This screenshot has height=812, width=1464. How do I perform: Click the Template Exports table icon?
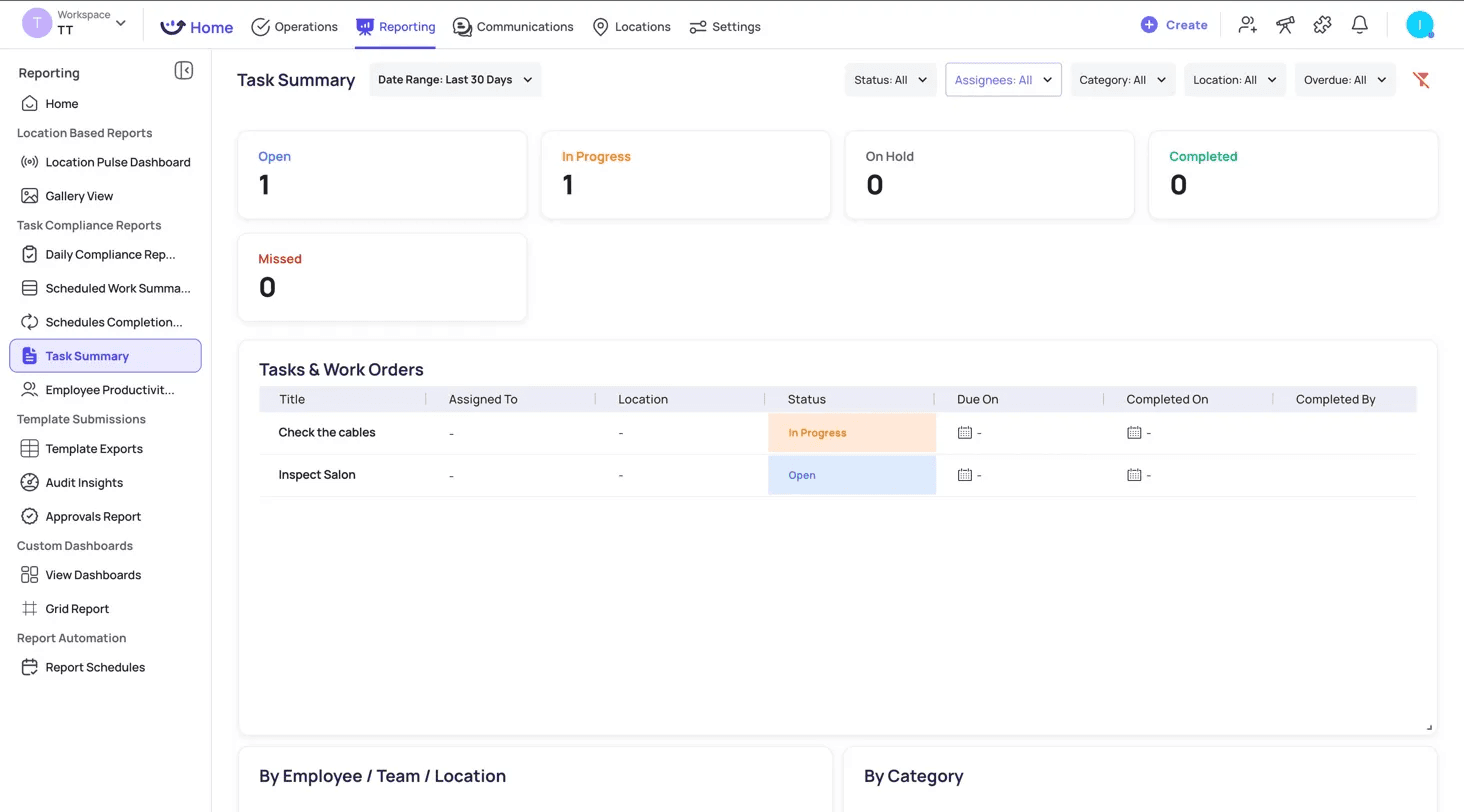pyautogui.click(x=30, y=449)
